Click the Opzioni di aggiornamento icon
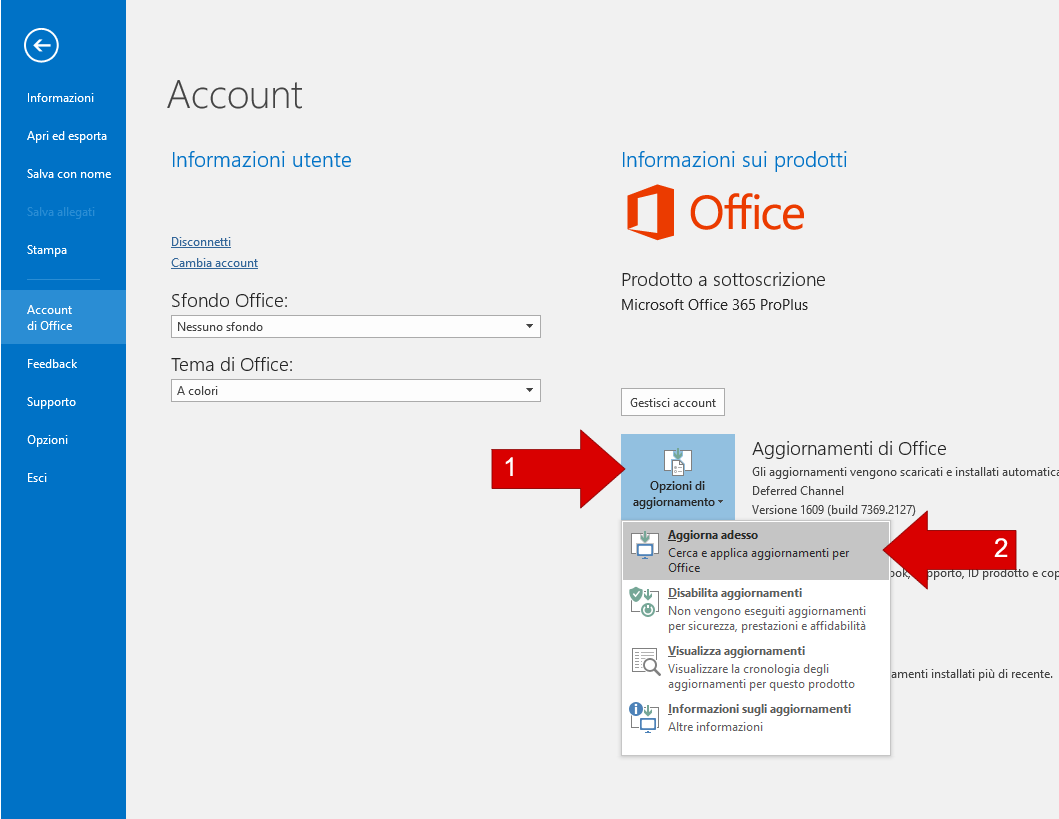Screen dimensions: 1059x819 coord(677,462)
